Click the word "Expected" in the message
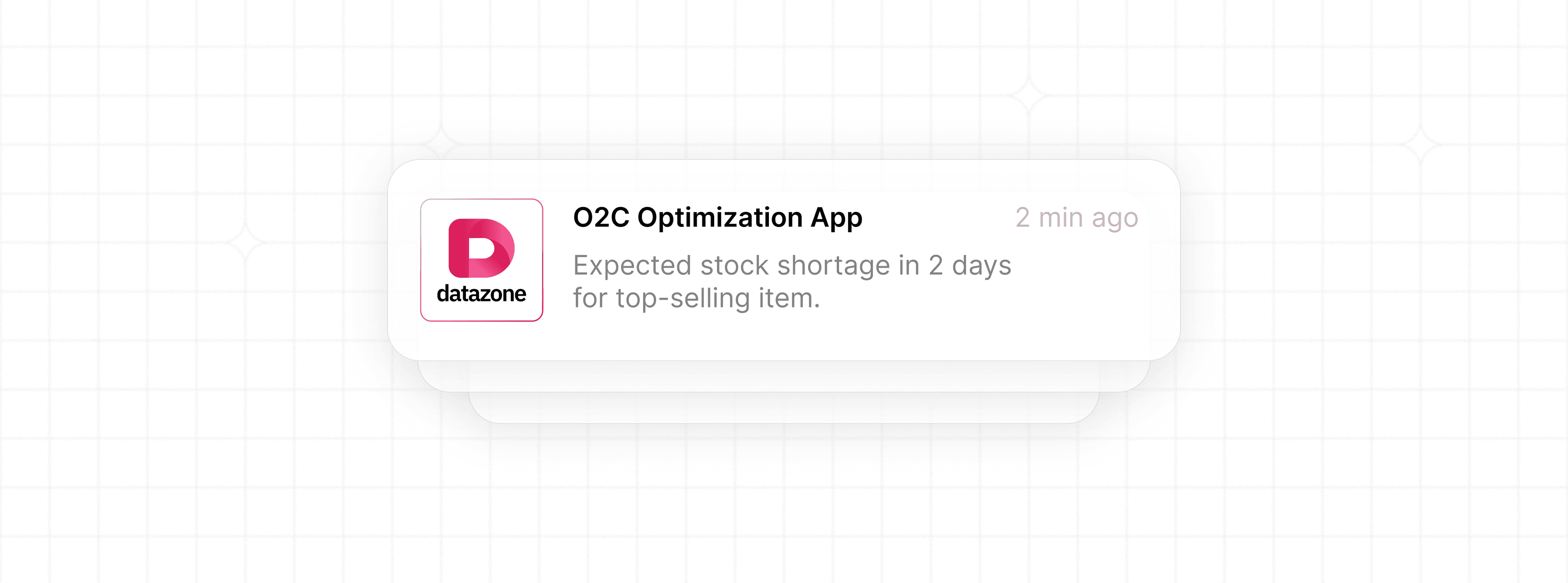Viewport: 1568px width, 583px height. coord(633,266)
